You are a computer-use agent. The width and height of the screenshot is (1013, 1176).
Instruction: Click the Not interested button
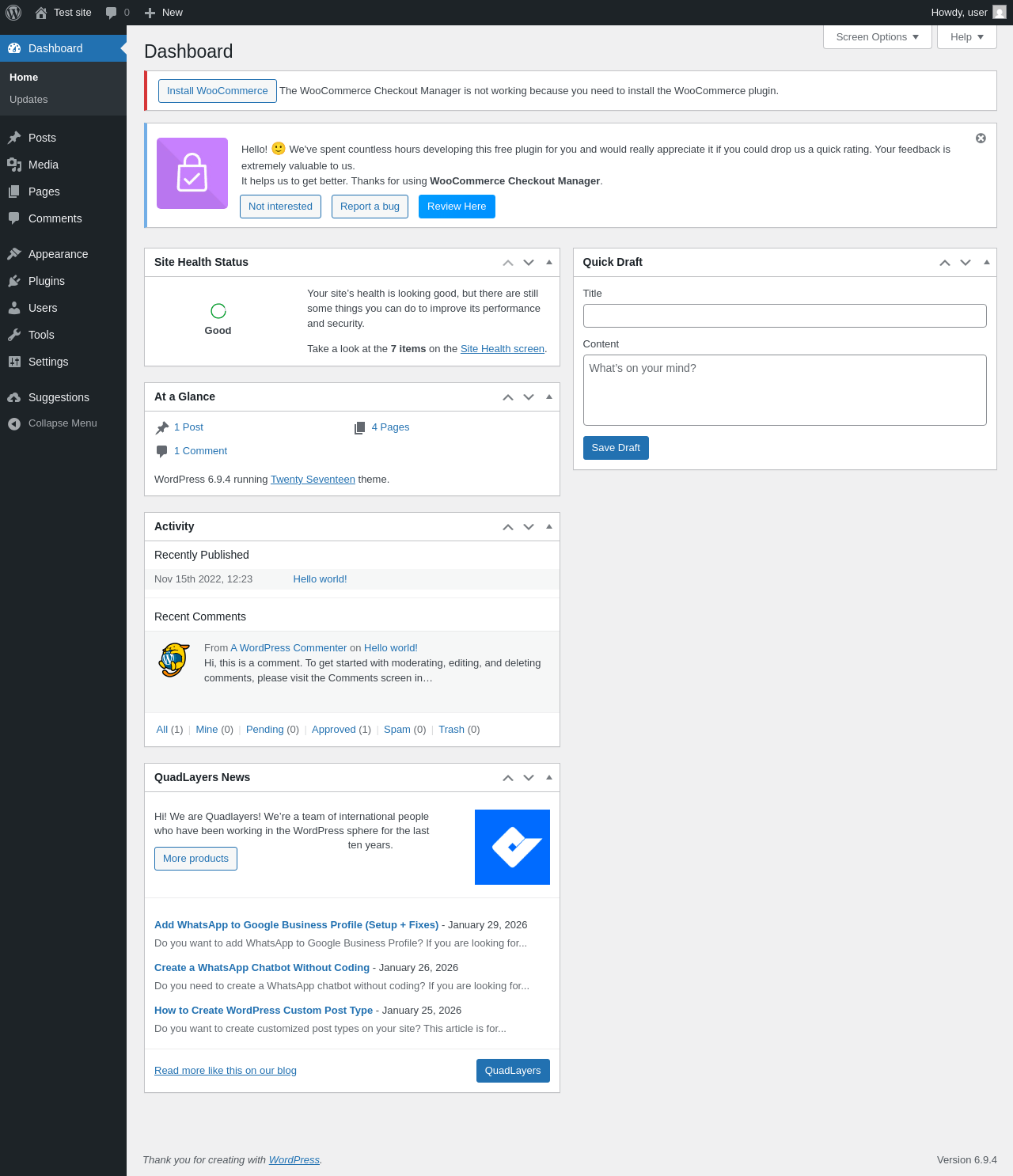tap(280, 207)
